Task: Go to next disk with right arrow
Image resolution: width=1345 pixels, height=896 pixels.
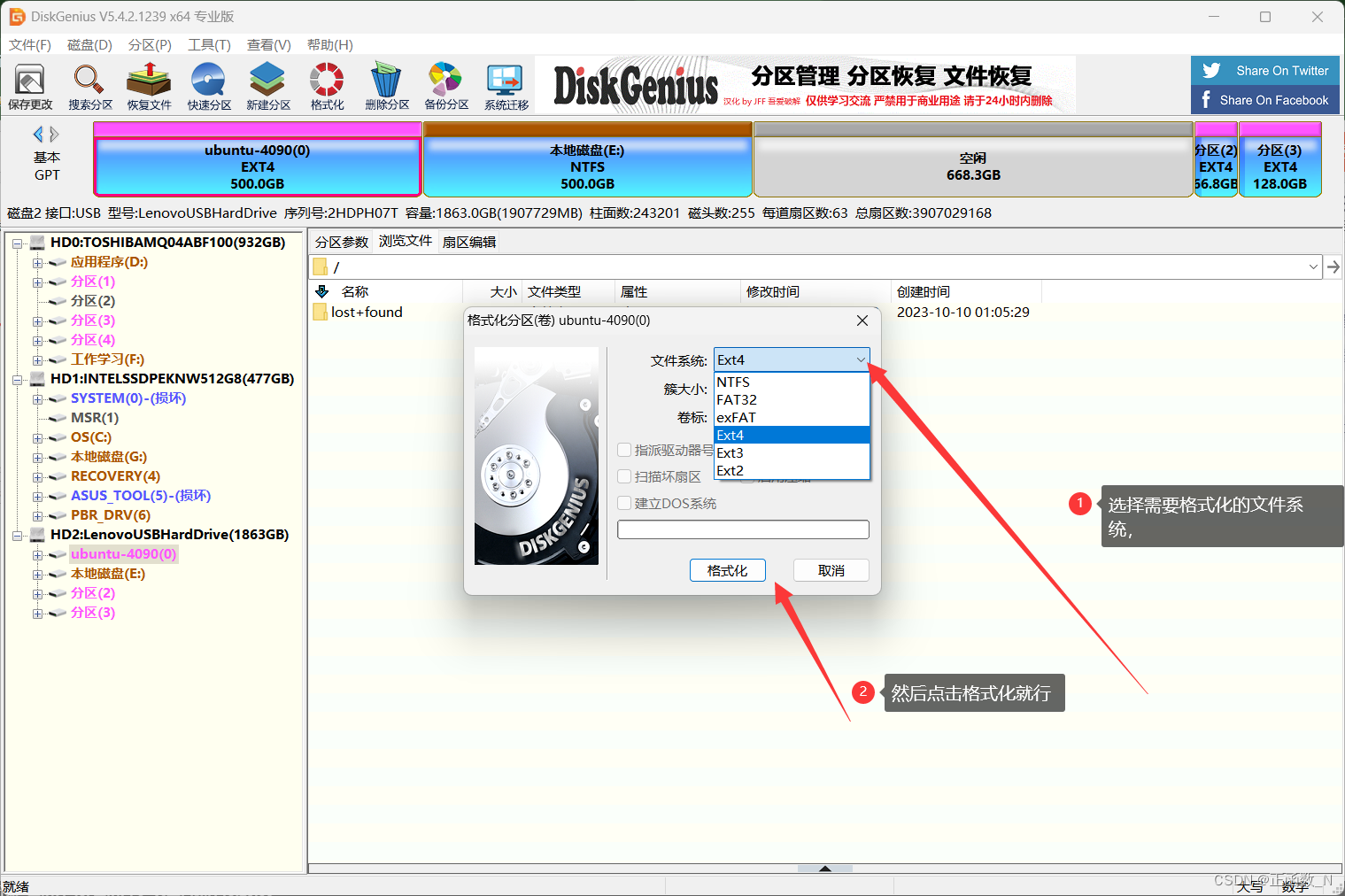Action: 54,134
